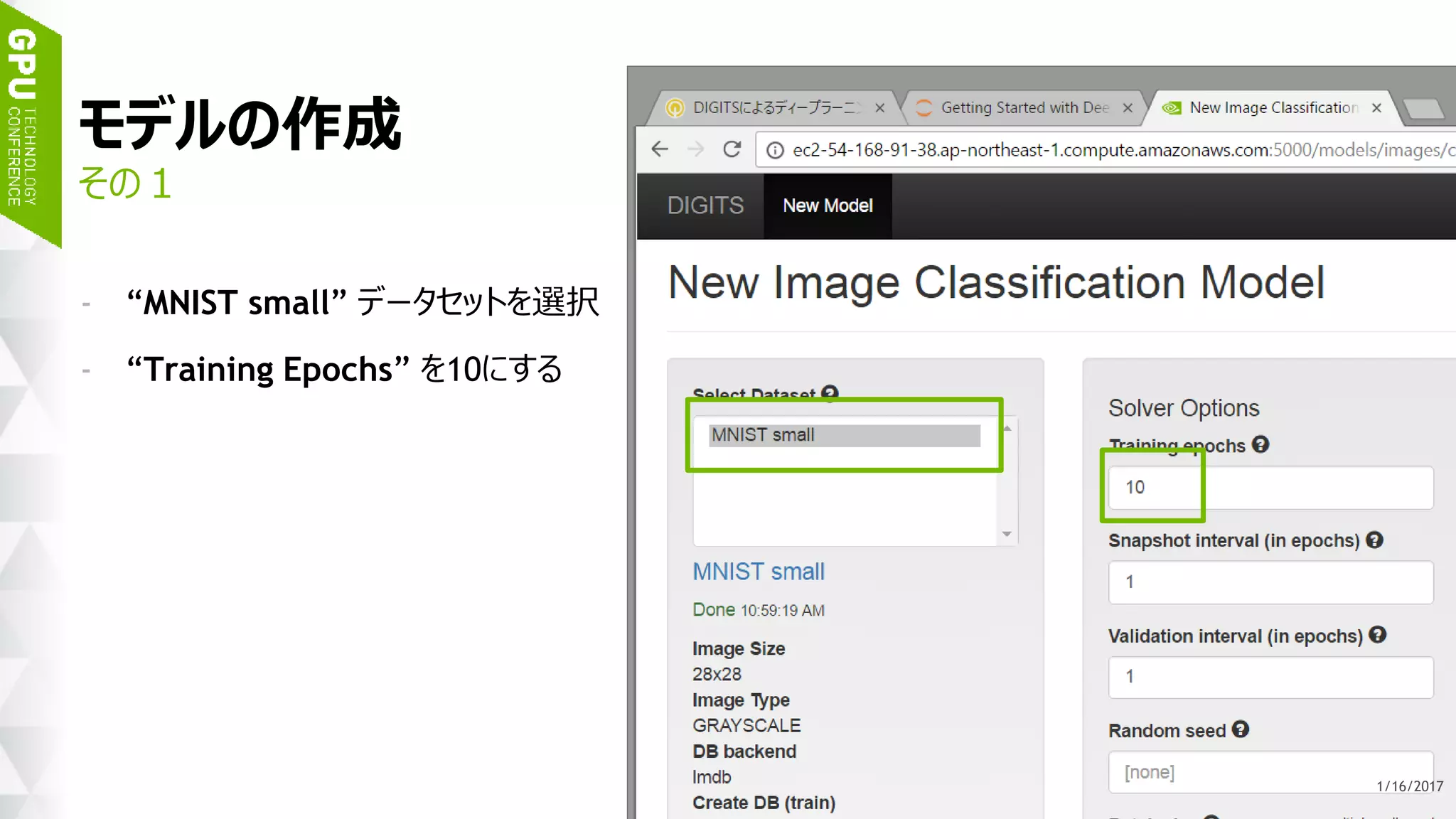Close the Getting Started tab
Image resolution: width=1456 pixels, height=819 pixels.
[x=1128, y=108]
